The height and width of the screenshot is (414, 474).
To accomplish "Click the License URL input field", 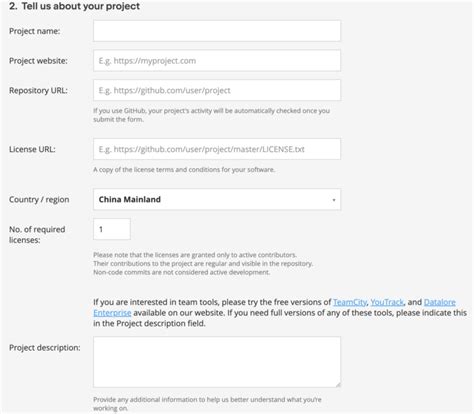I will (217, 149).
